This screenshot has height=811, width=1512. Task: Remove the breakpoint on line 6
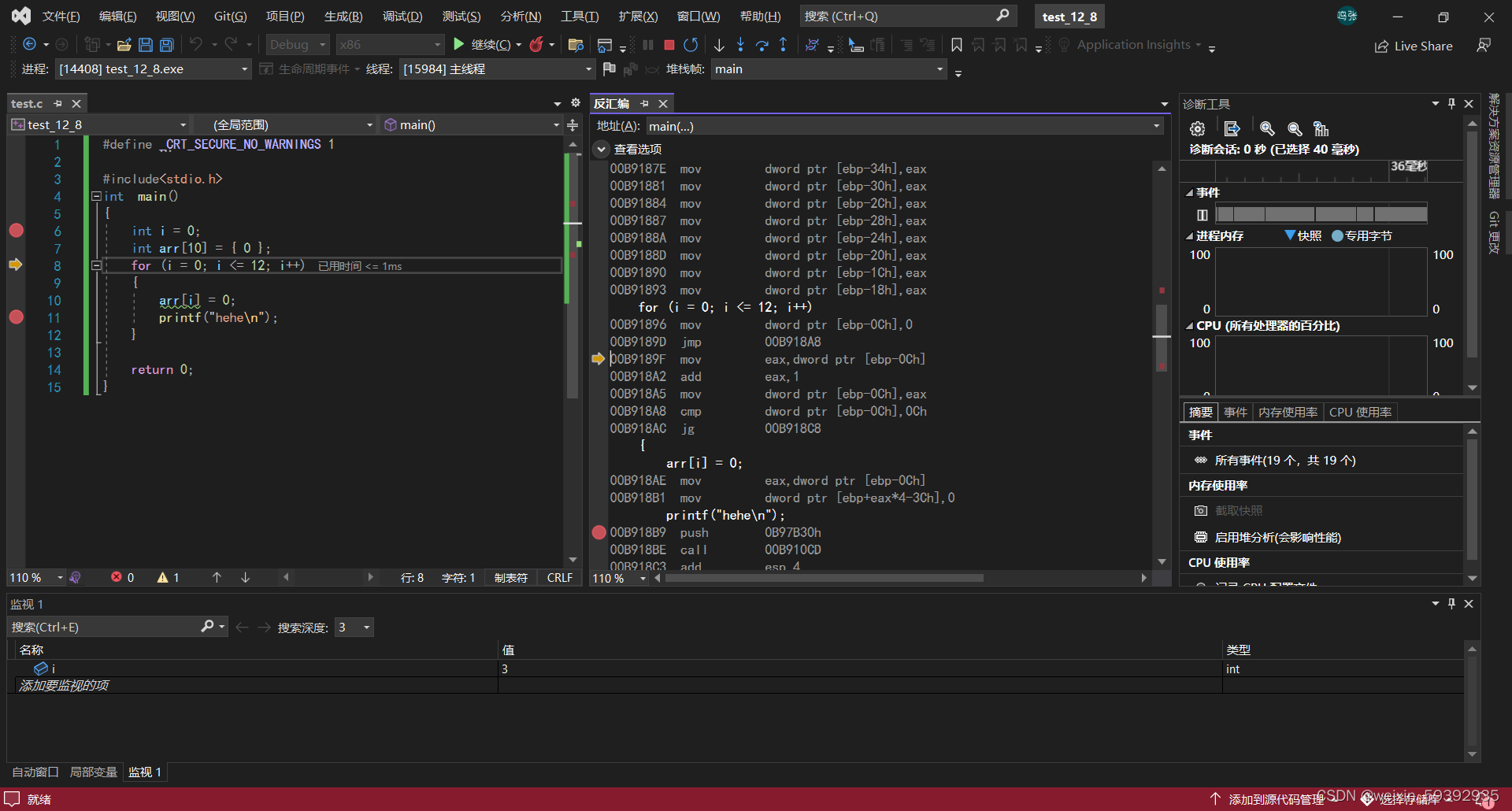16,231
